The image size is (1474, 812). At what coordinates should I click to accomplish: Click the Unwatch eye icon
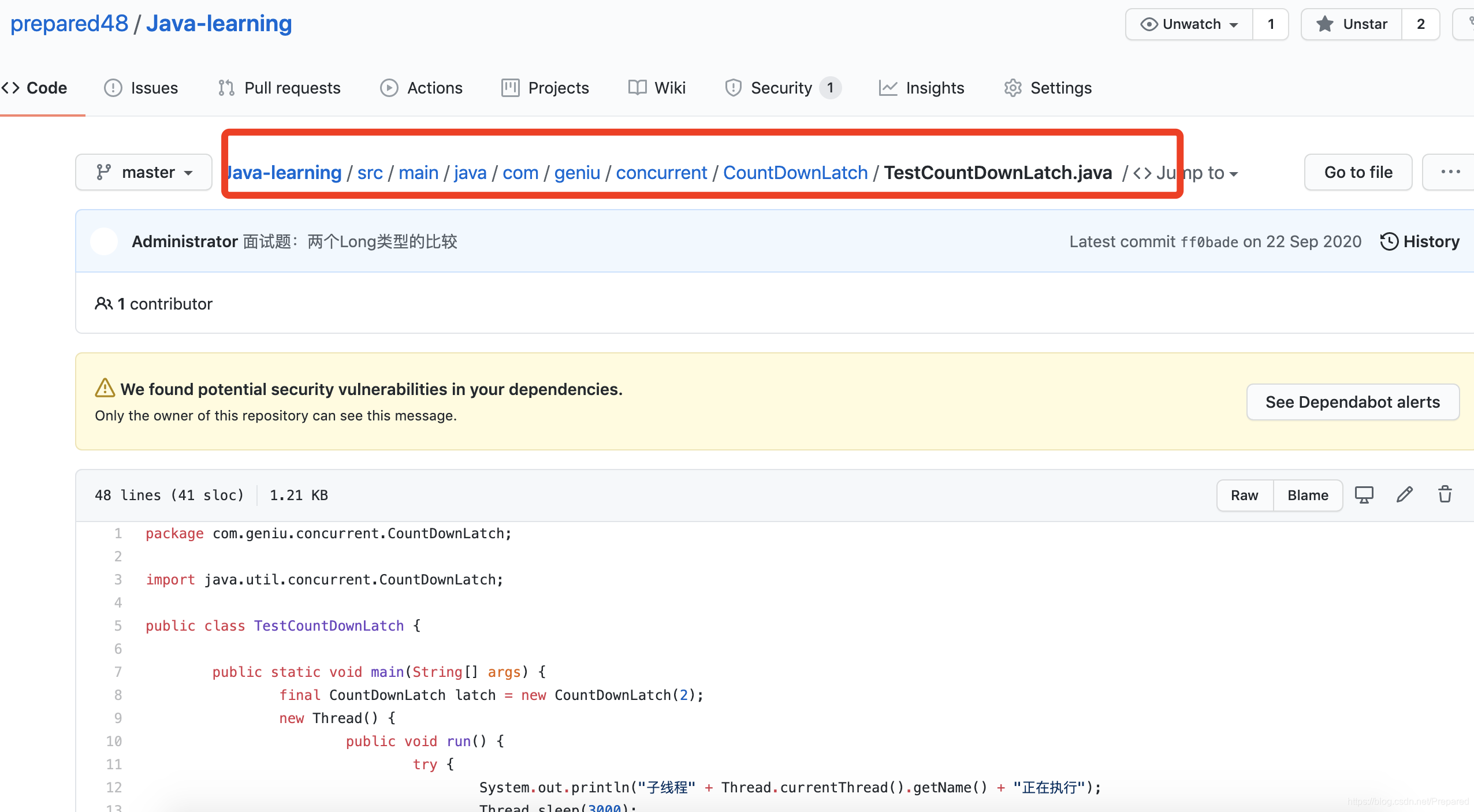click(1149, 24)
